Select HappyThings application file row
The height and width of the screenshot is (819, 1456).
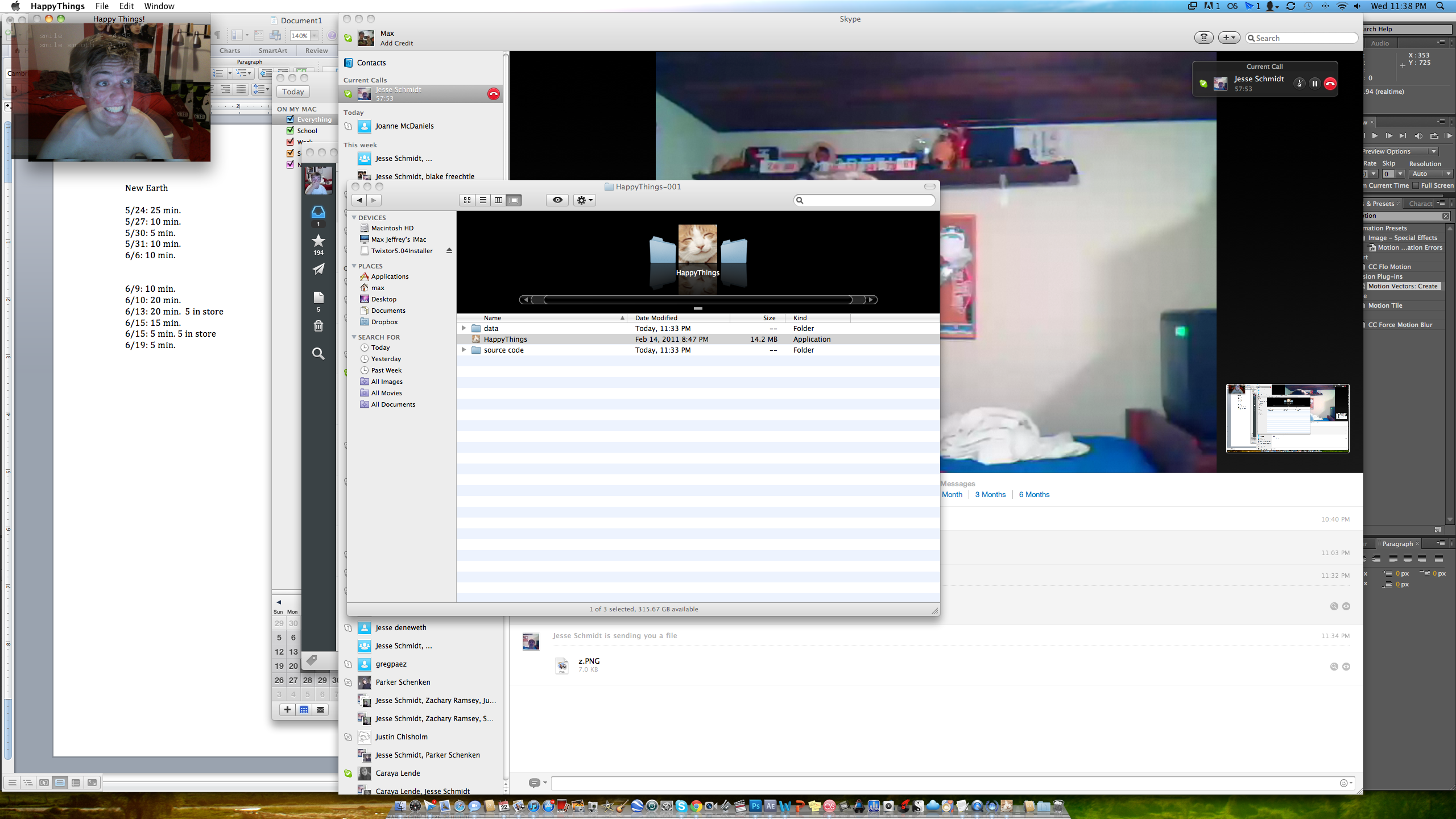698,339
